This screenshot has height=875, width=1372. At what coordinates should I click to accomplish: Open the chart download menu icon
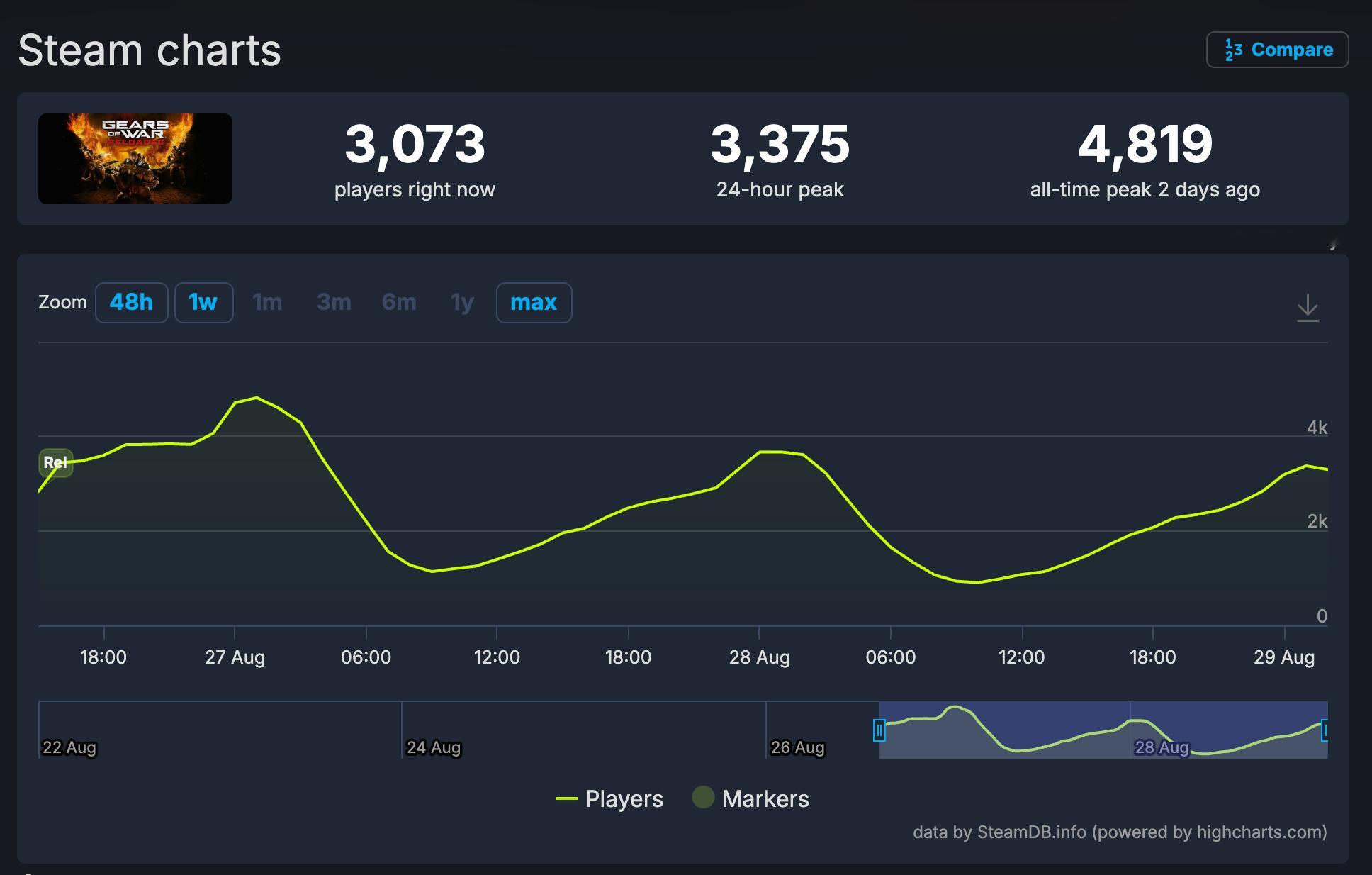(x=1308, y=308)
